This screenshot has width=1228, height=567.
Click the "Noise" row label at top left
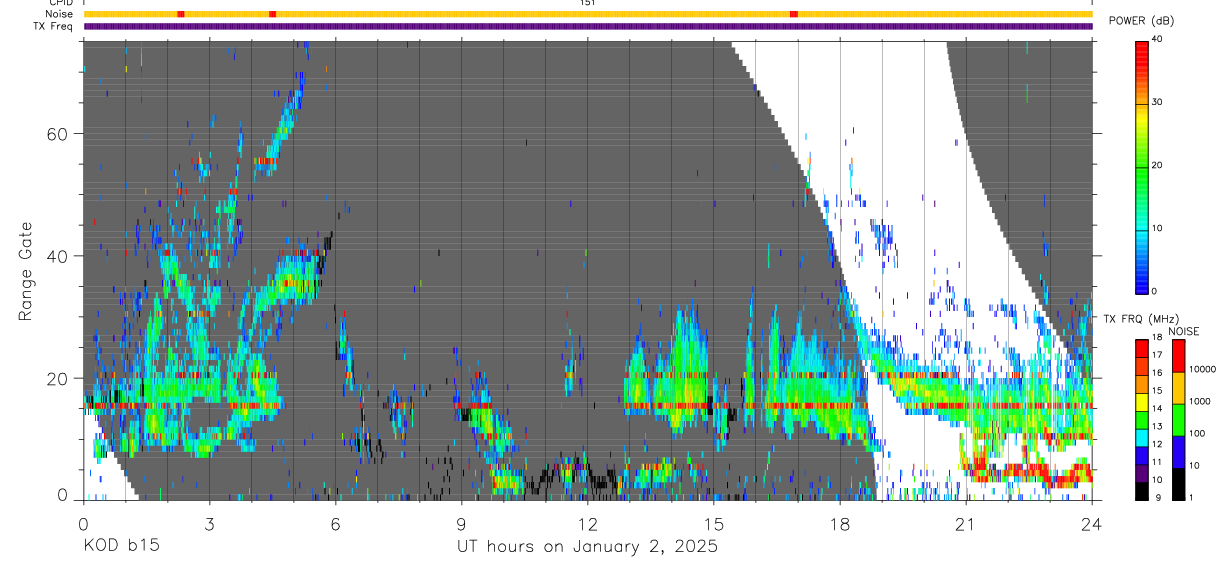(60, 14)
